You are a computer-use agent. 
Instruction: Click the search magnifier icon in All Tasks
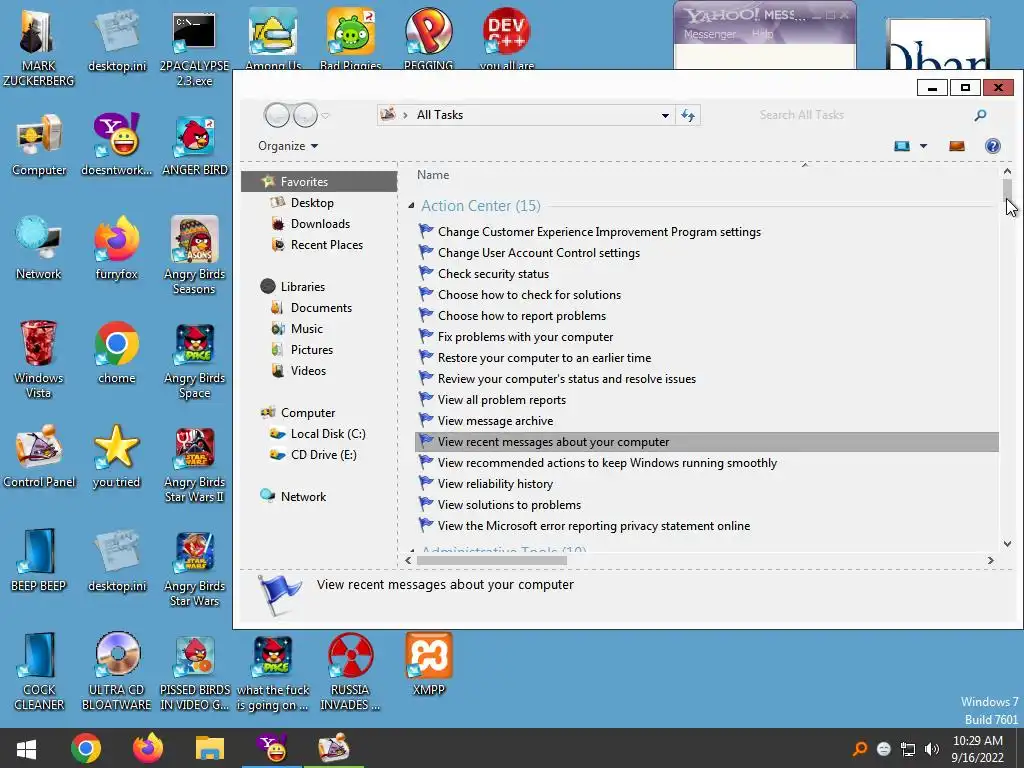[x=980, y=115]
